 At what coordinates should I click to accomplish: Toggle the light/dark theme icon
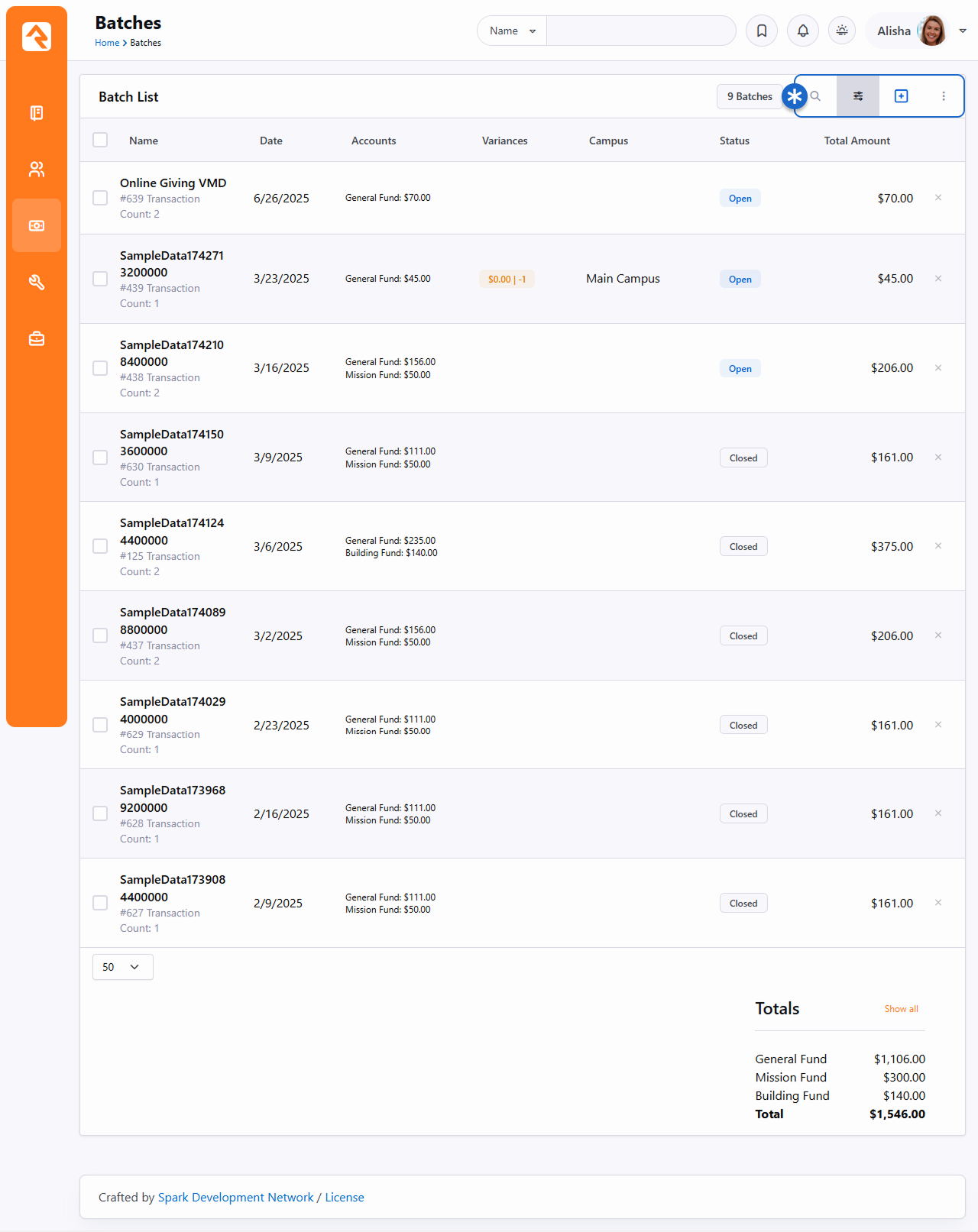click(x=842, y=31)
